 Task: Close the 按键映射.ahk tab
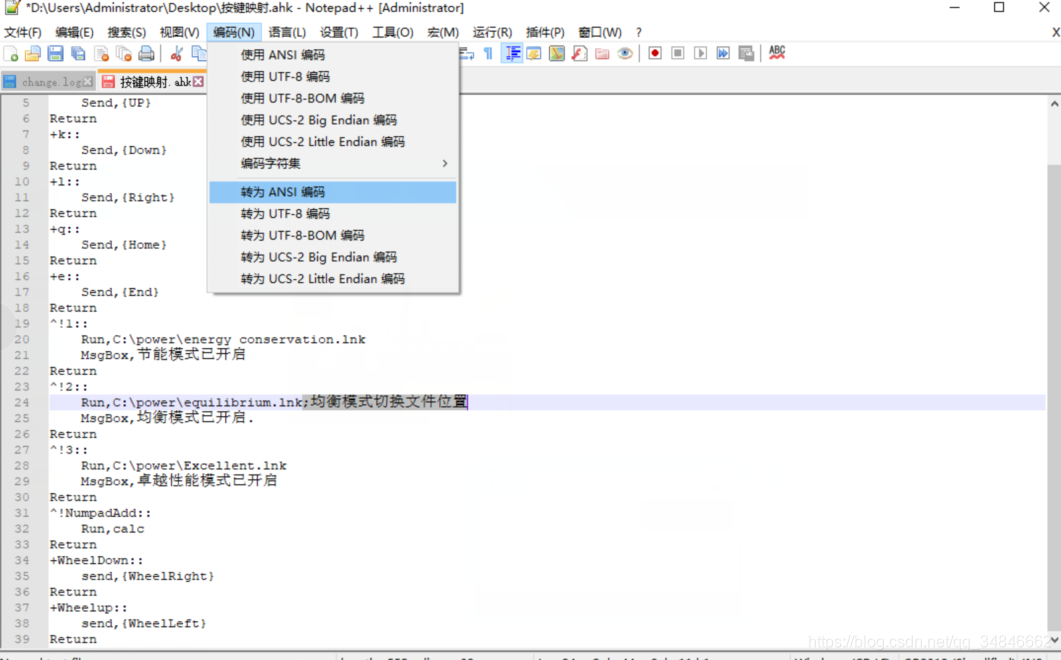[x=198, y=82]
